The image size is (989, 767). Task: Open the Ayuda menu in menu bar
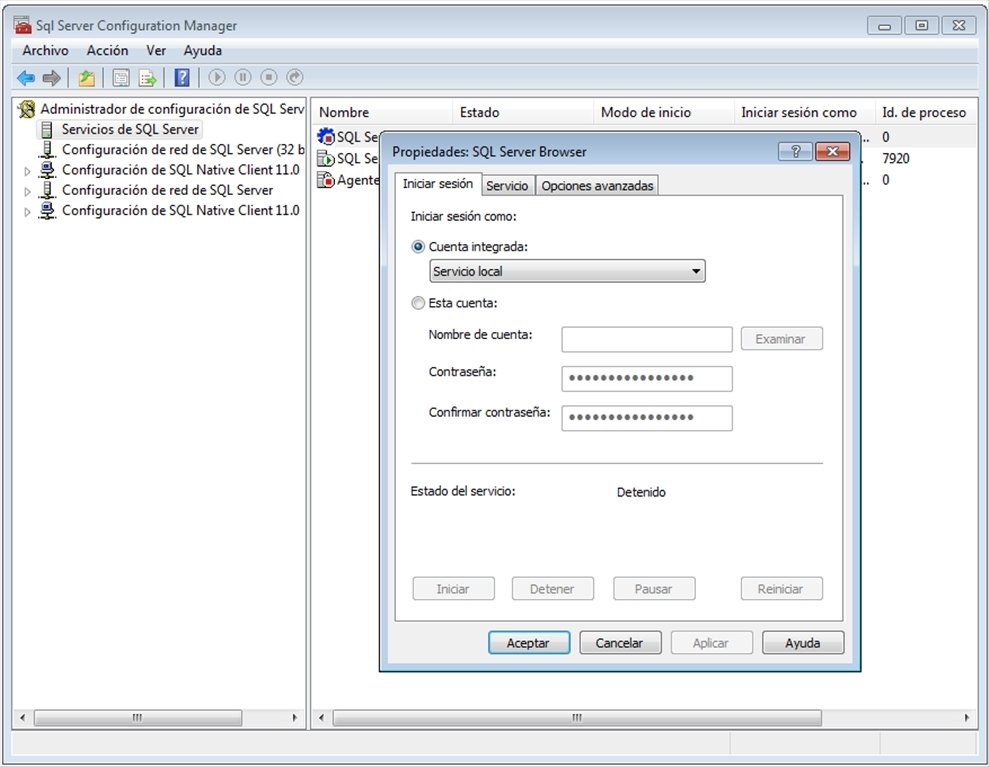coord(202,50)
